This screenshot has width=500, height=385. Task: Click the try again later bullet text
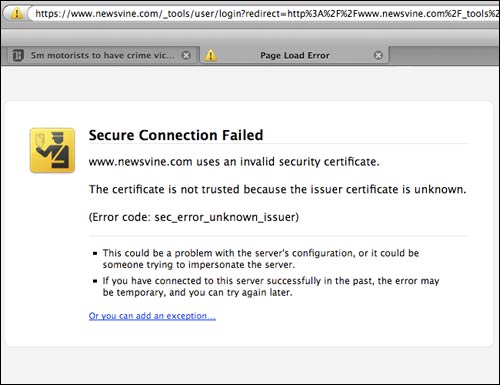tap(271, 286)
